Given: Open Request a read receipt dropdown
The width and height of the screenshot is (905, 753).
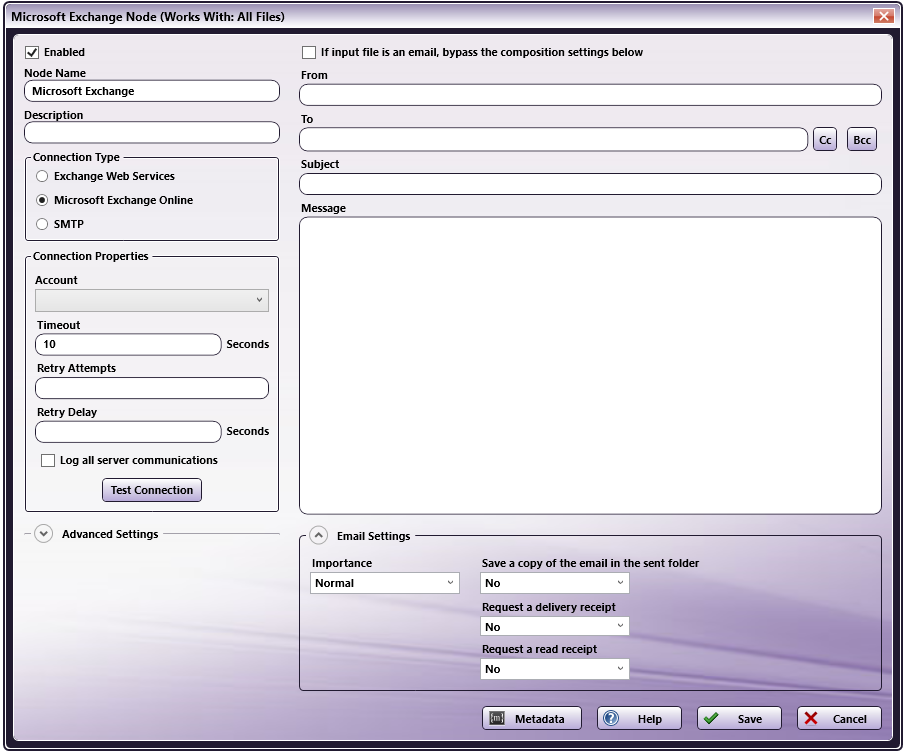Looking at the screenshot, I should pos(555,669).
